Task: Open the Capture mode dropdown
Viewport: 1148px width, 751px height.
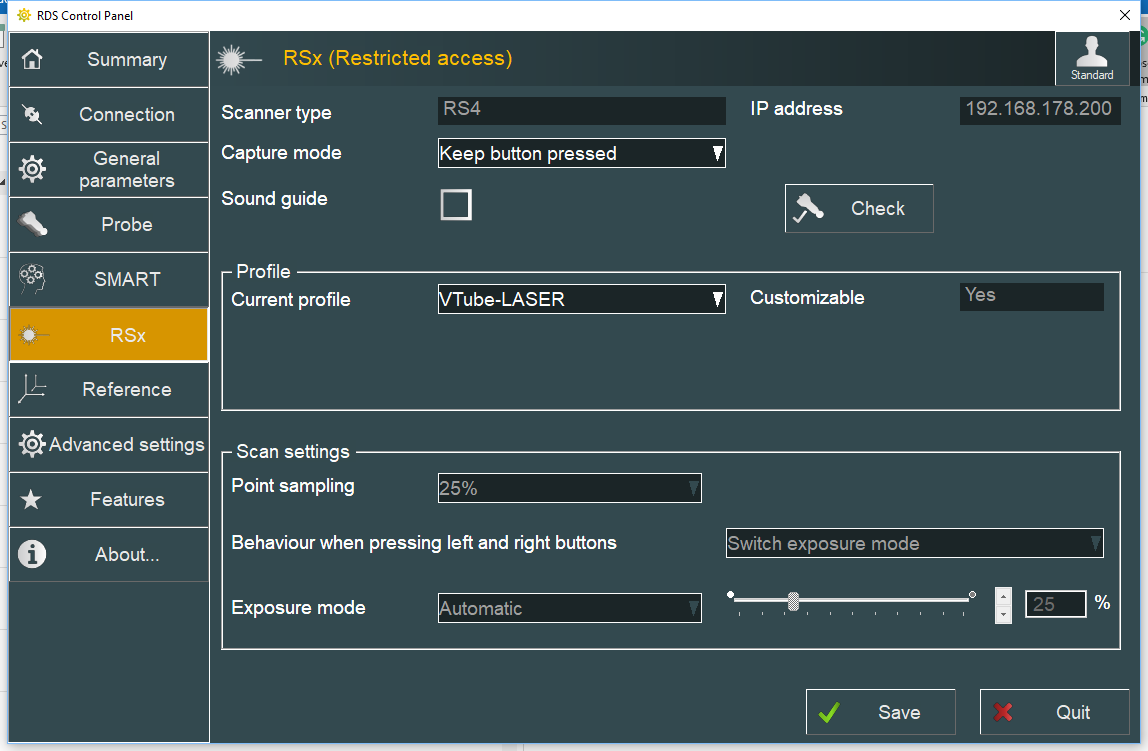Action: click(581, 153)
